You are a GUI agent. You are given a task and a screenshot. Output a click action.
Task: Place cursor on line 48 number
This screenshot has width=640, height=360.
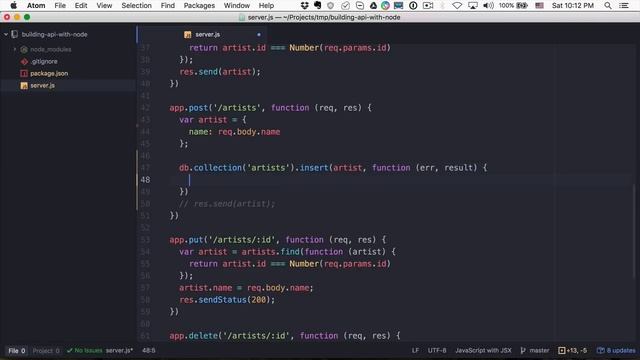coord(145,180)
